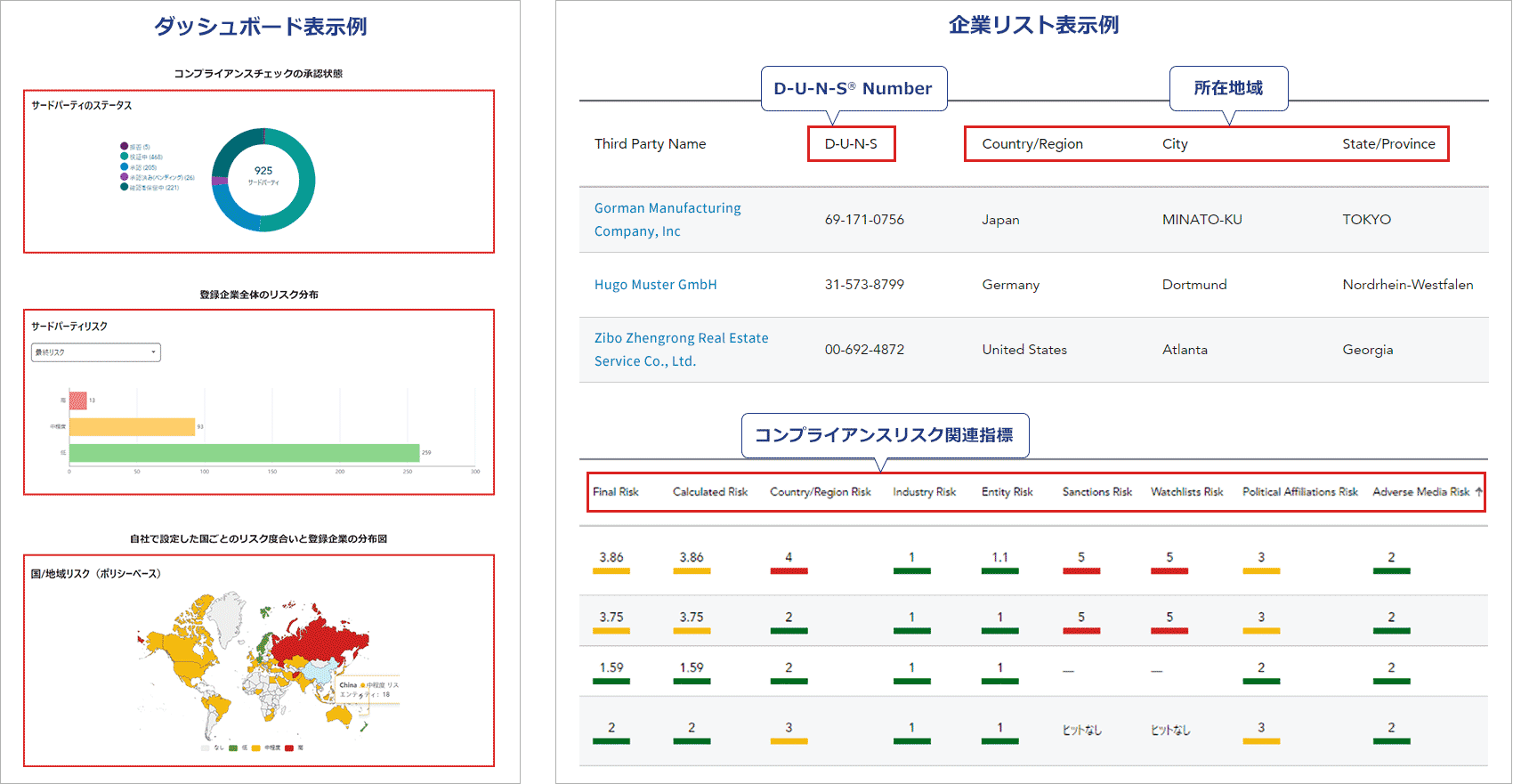Screen dimensions: 1513x784
Task: Sort by Country/Region column header
Action: [x=1032, y=144]
